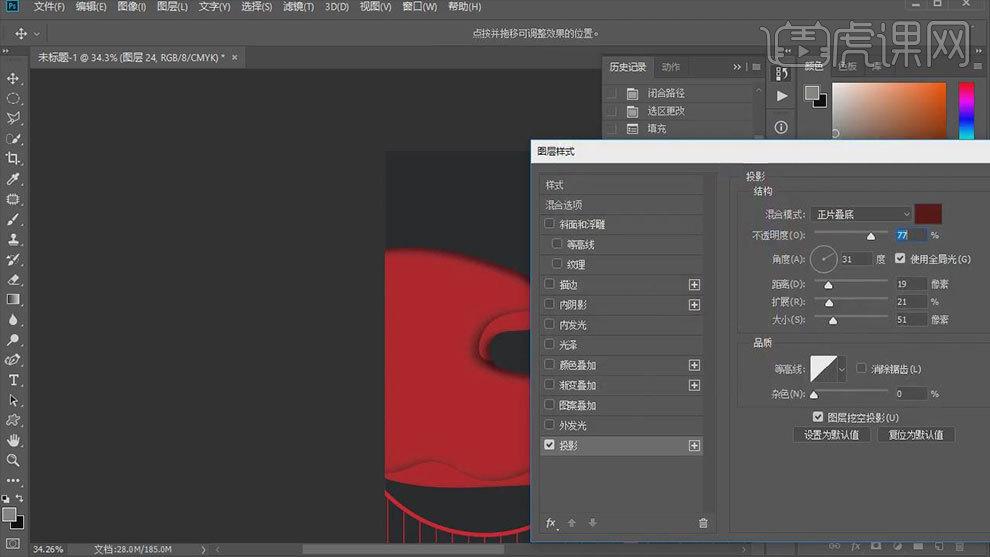Enable the 斜面和浮雕 checkbox
Viewport: 990px width, 557px height.
(549, 224)
